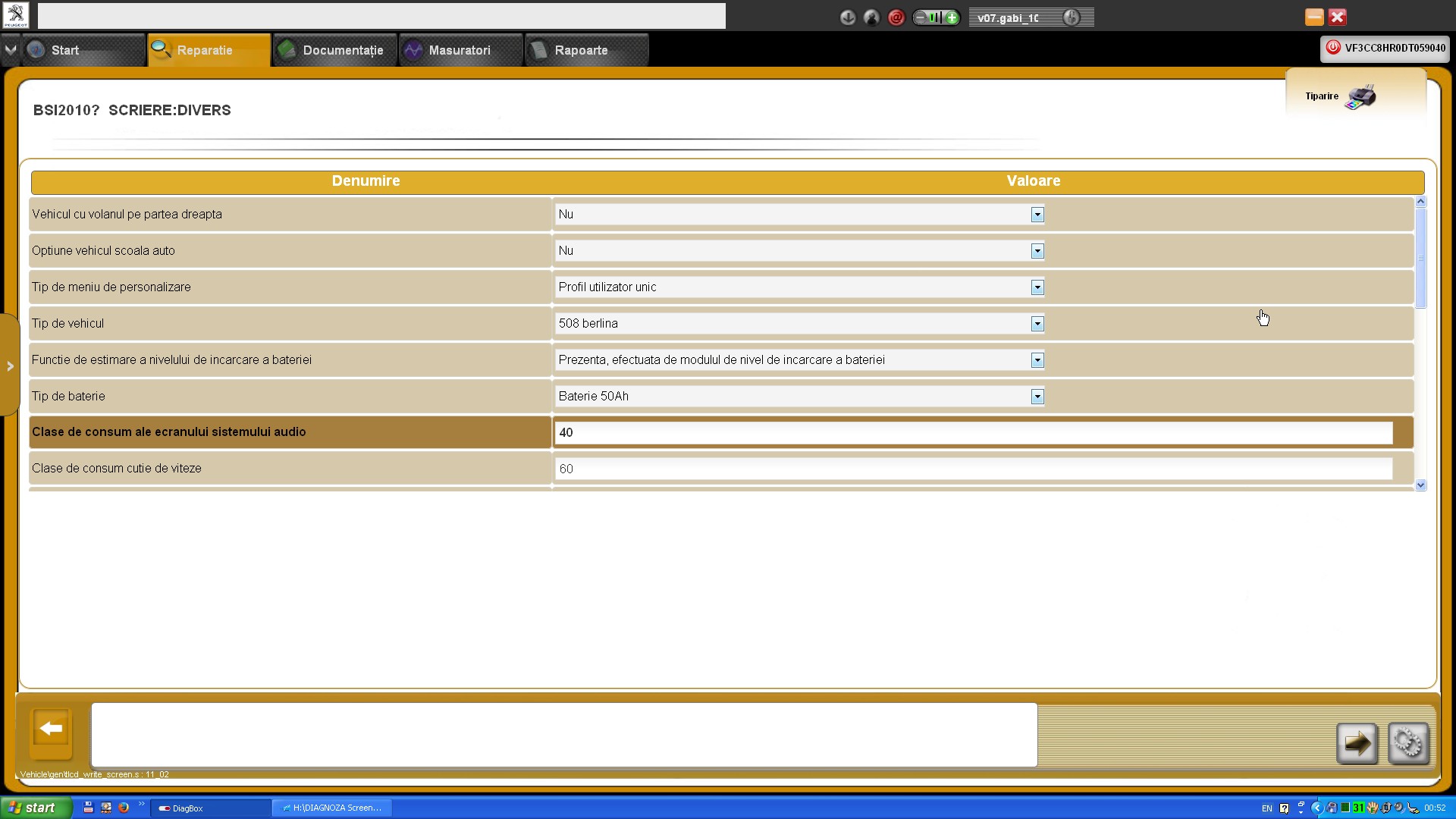Click the bottom message text area
The image size is (1456, 819).
(564, 734)
